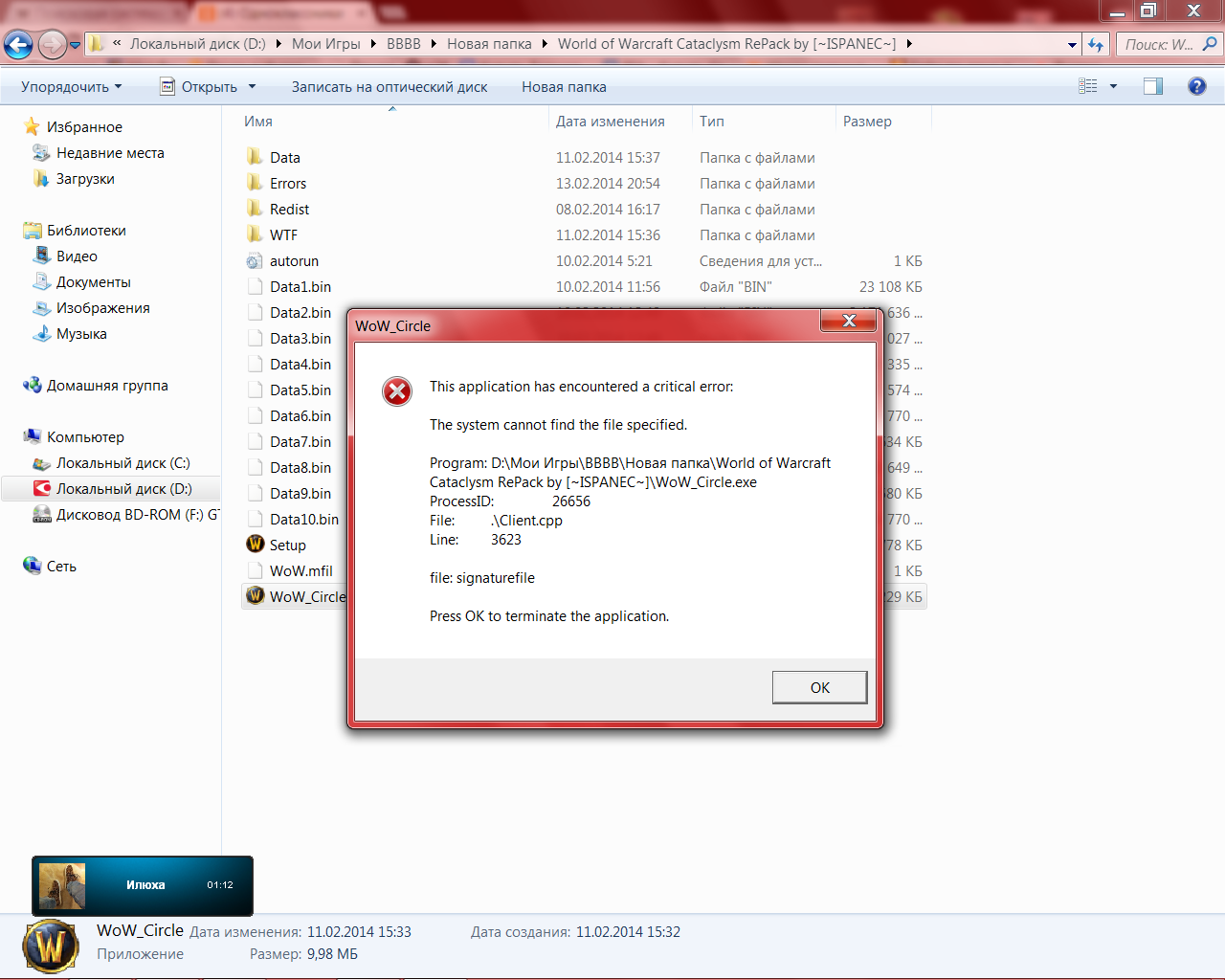Open Недавние места in the sidebar
The image size is (1225, 980).
[98, 152]
